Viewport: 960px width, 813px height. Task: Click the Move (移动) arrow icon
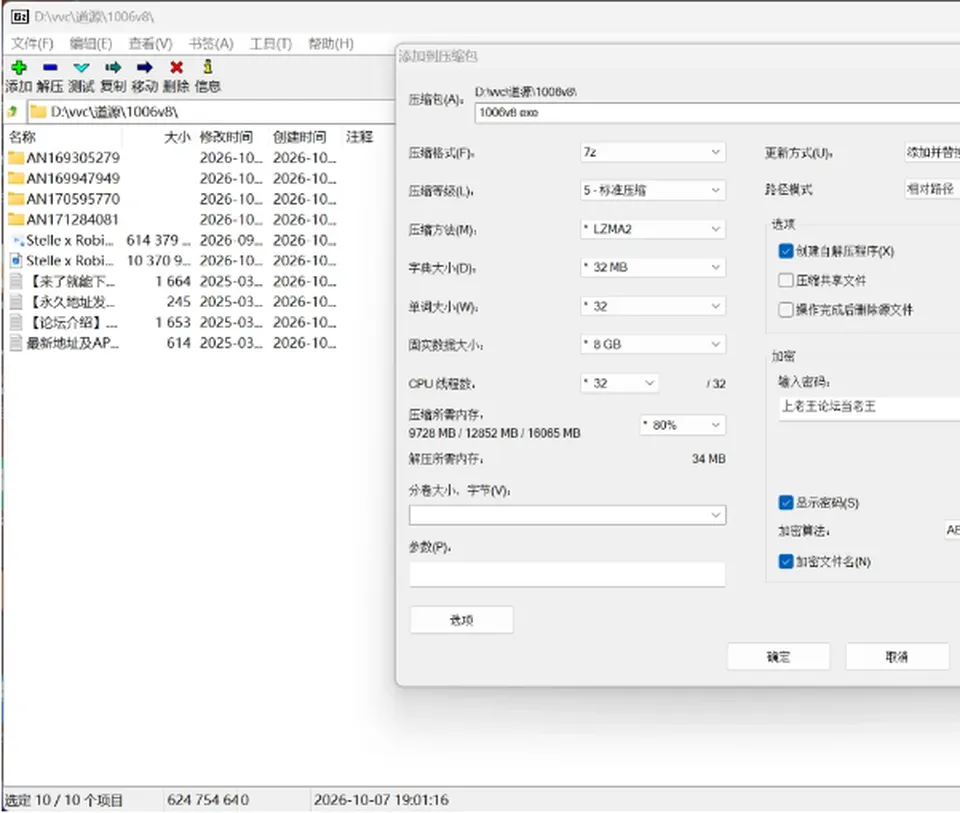point(144,67)
